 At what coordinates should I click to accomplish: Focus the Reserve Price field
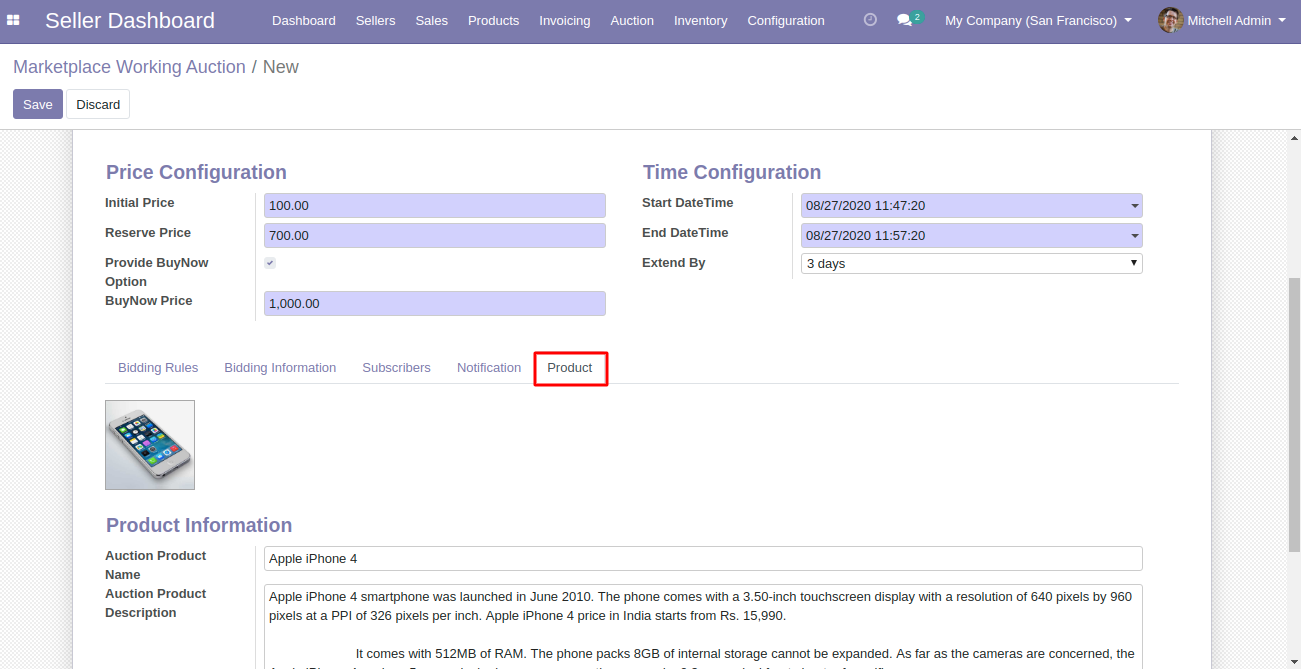435,235
